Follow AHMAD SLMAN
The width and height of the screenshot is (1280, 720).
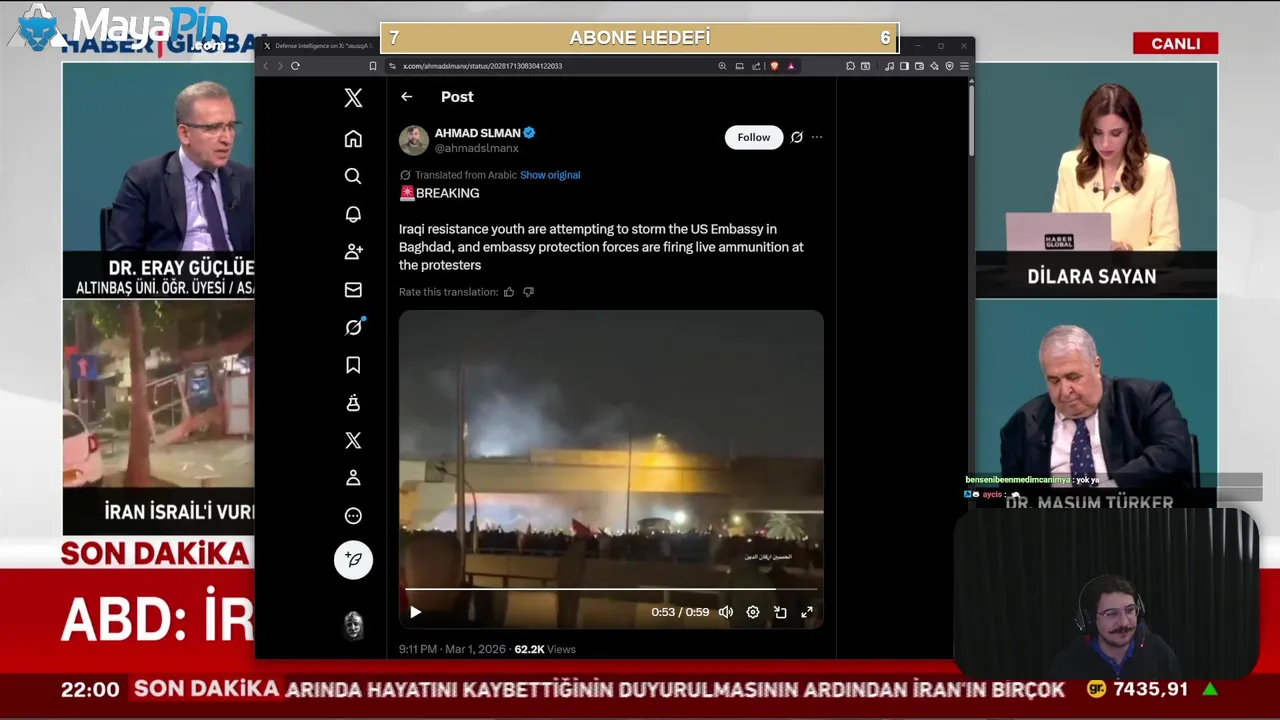coord(754,137)
